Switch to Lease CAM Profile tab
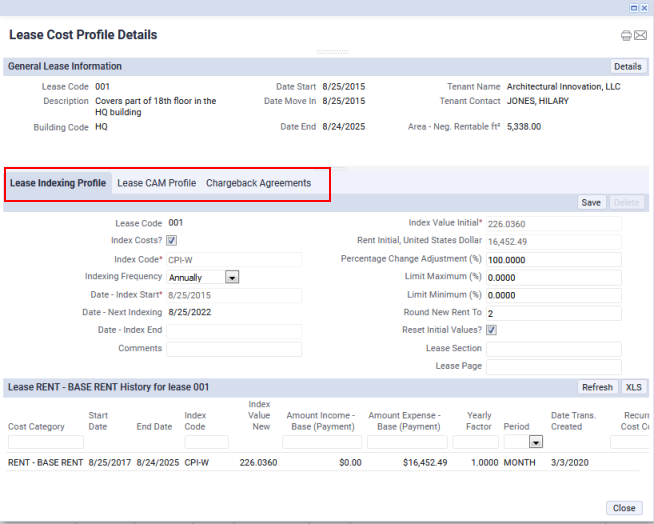The width and height of the screenshot is (654, 524). [x=156, y=183]
